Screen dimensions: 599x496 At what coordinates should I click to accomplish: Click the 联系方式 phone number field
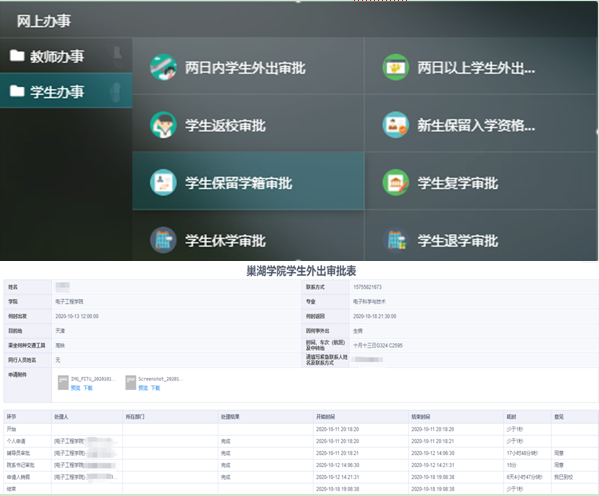pyautogui.click(x=474, y=287)
